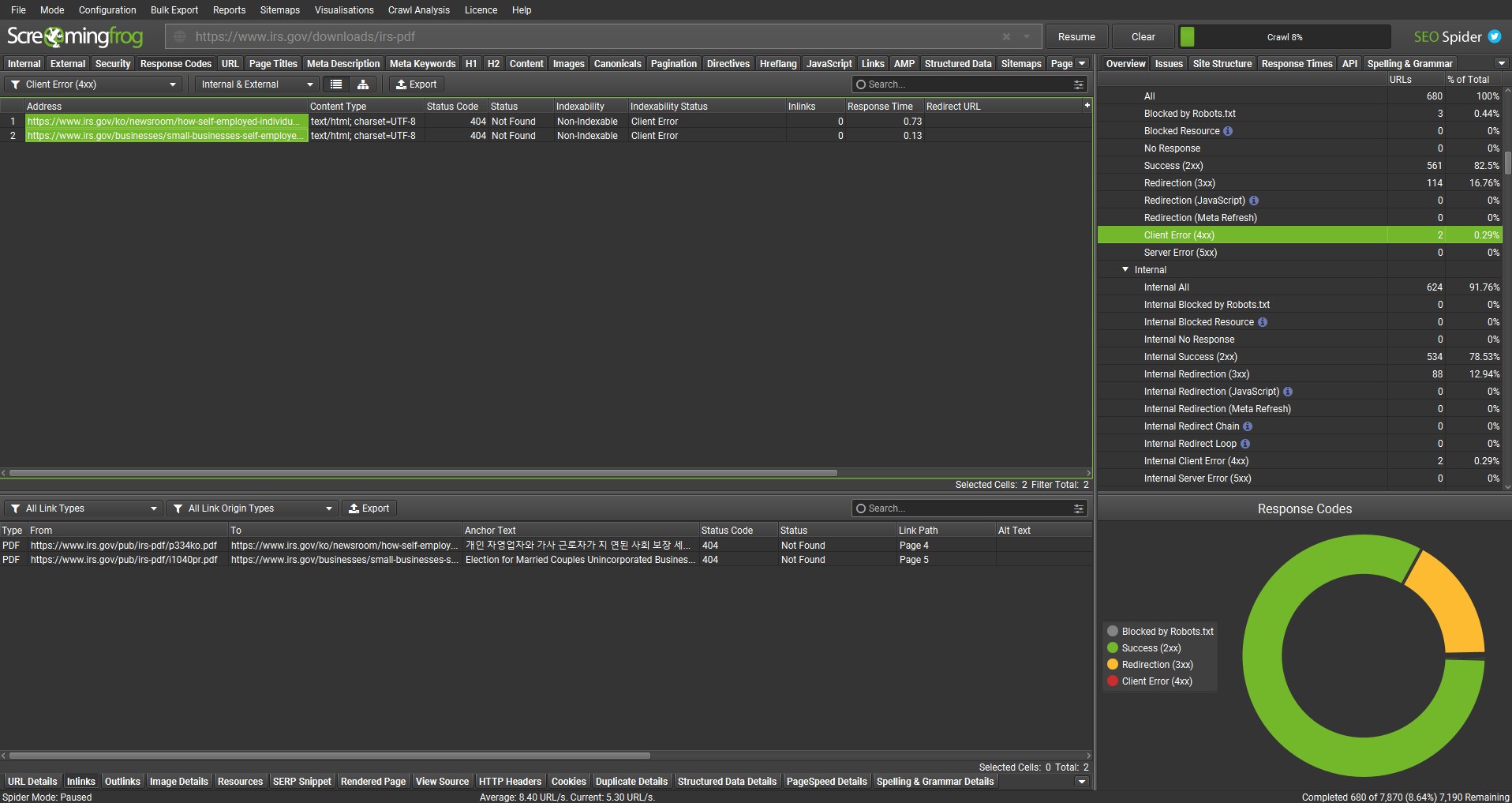Select i1040pr.pdf inlink row

click(546, 560)
